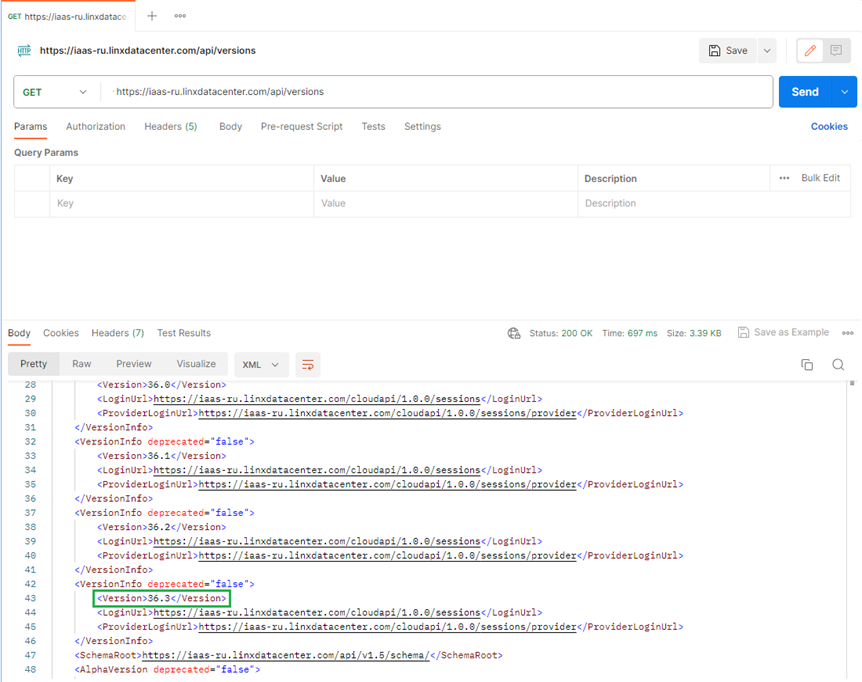Image resolution: width=862 pixels, height=682 pixels.
Task: Open the Cookies manager link
Action: tap(829, 126)
